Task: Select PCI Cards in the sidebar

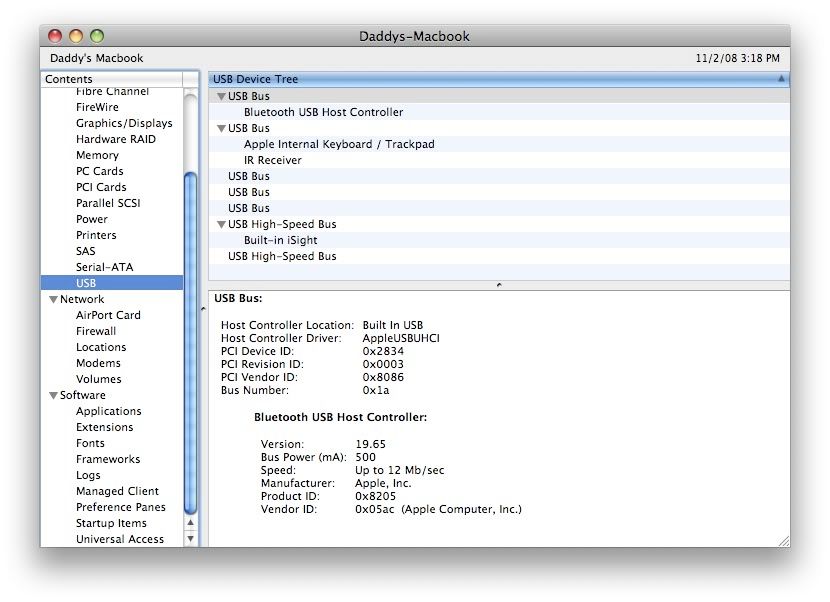Action: pyautogui.click(x=101, y=187)
